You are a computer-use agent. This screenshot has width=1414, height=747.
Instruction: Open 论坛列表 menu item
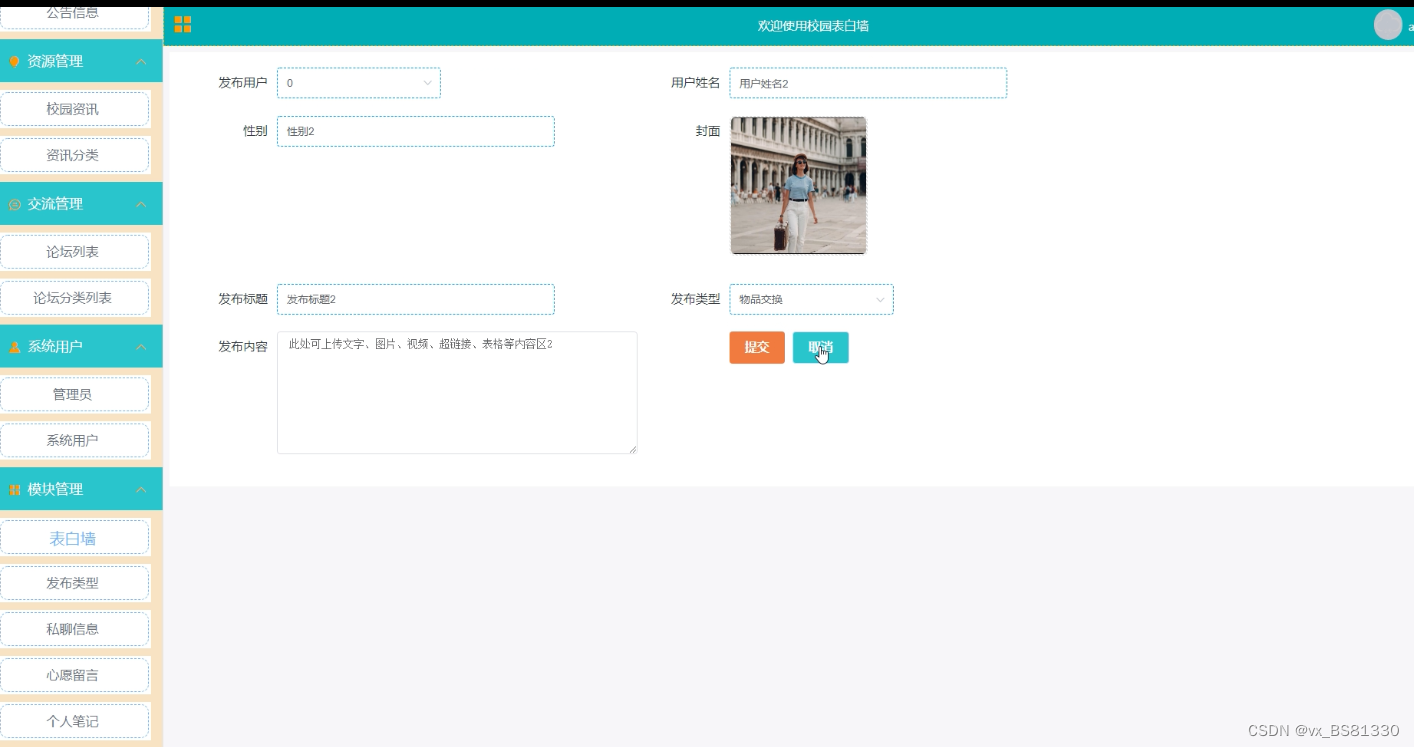tap(74, 252)
